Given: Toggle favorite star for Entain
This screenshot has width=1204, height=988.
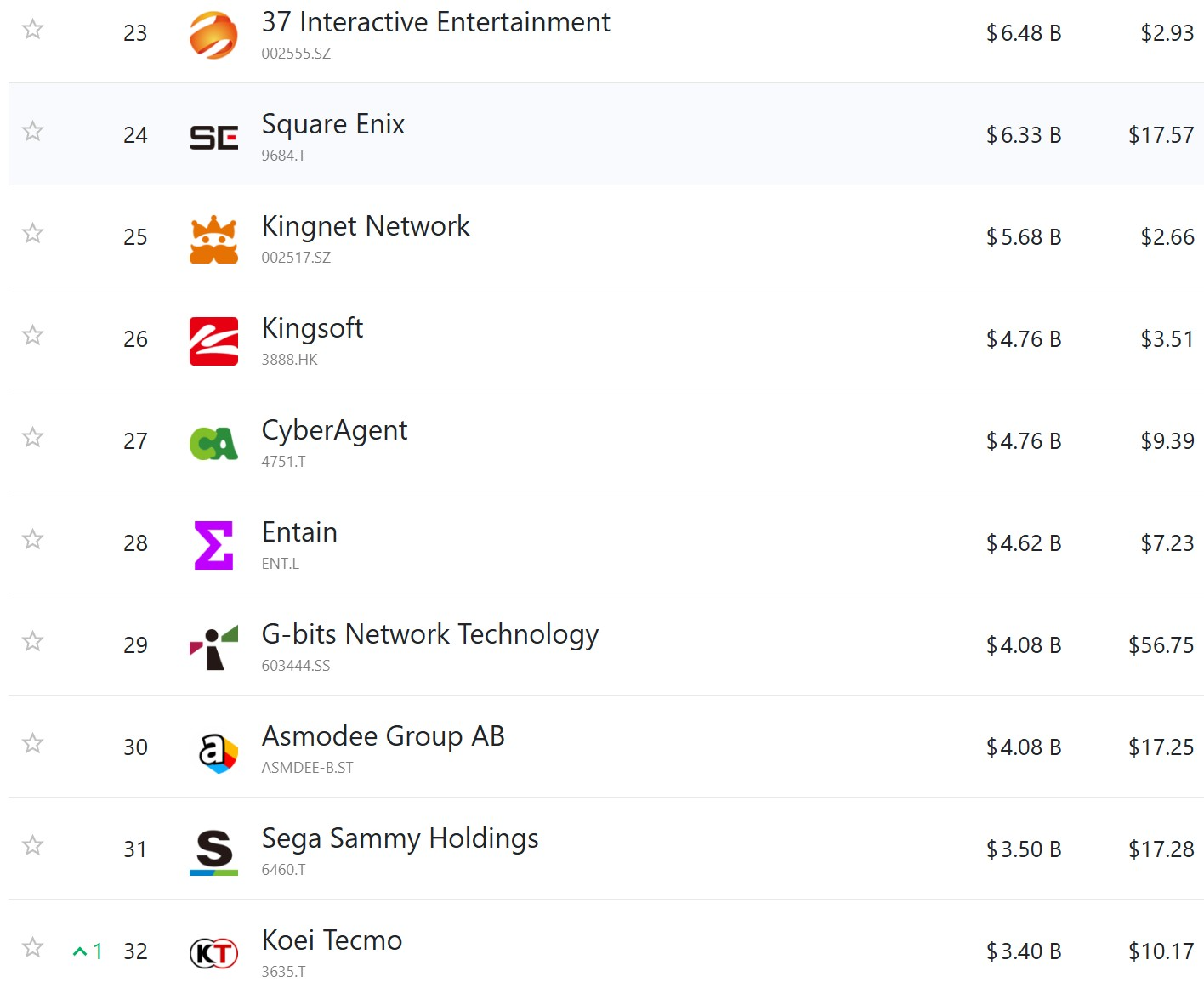Looking at the screenshot, I should [32, 539].
